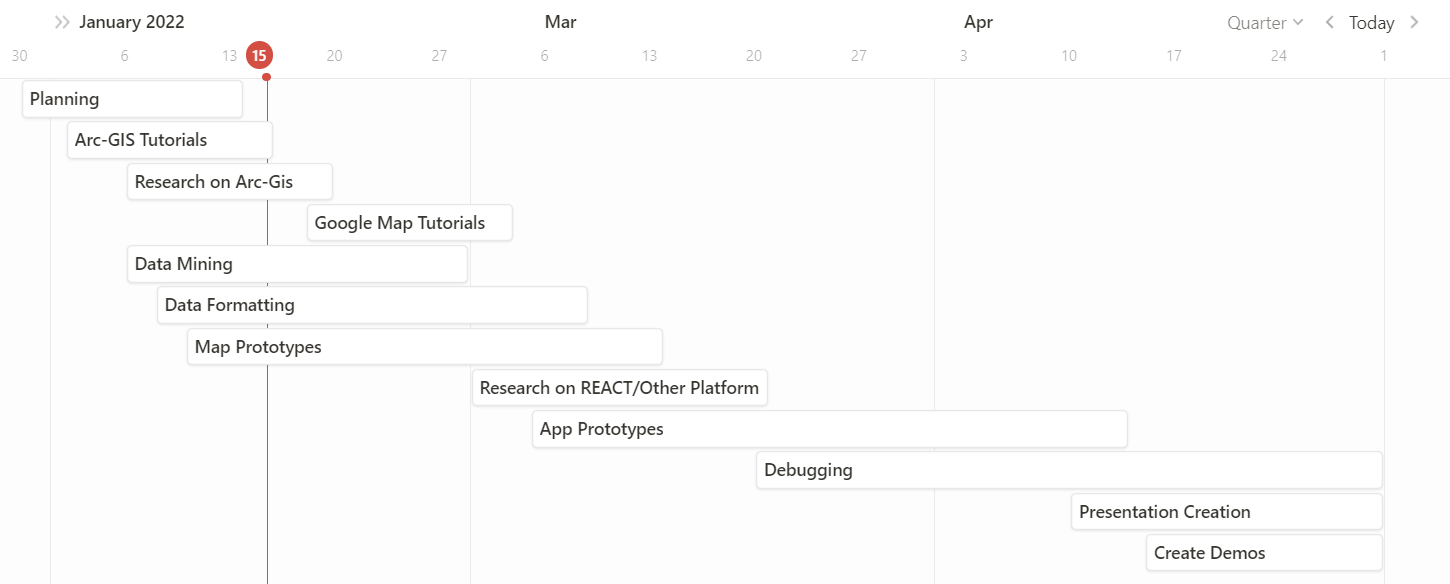
Task: Open the Planning task bar
Action: pyautogui.click(x=132, y=99)
